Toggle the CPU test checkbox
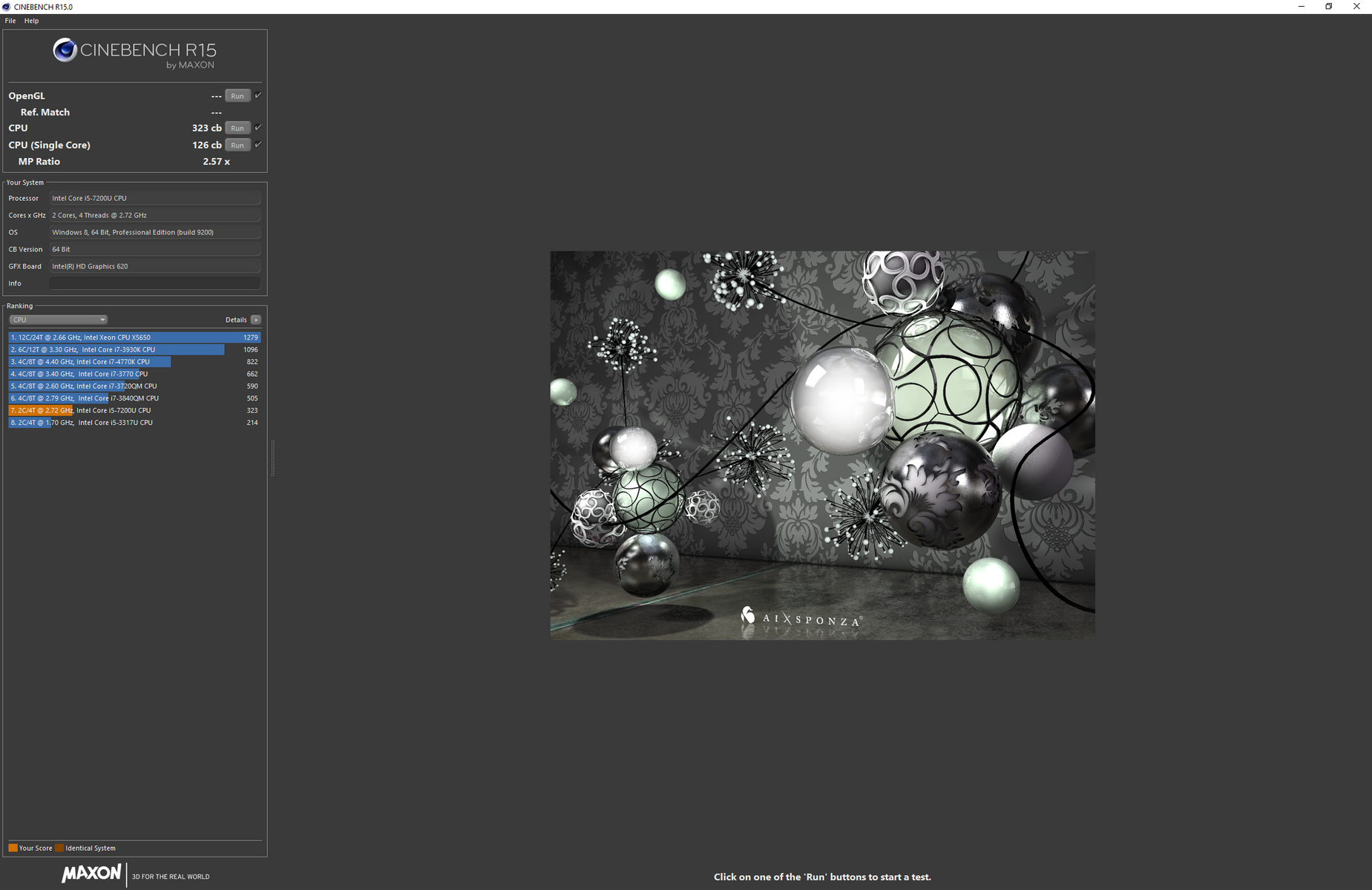 [x=258, y=128]
